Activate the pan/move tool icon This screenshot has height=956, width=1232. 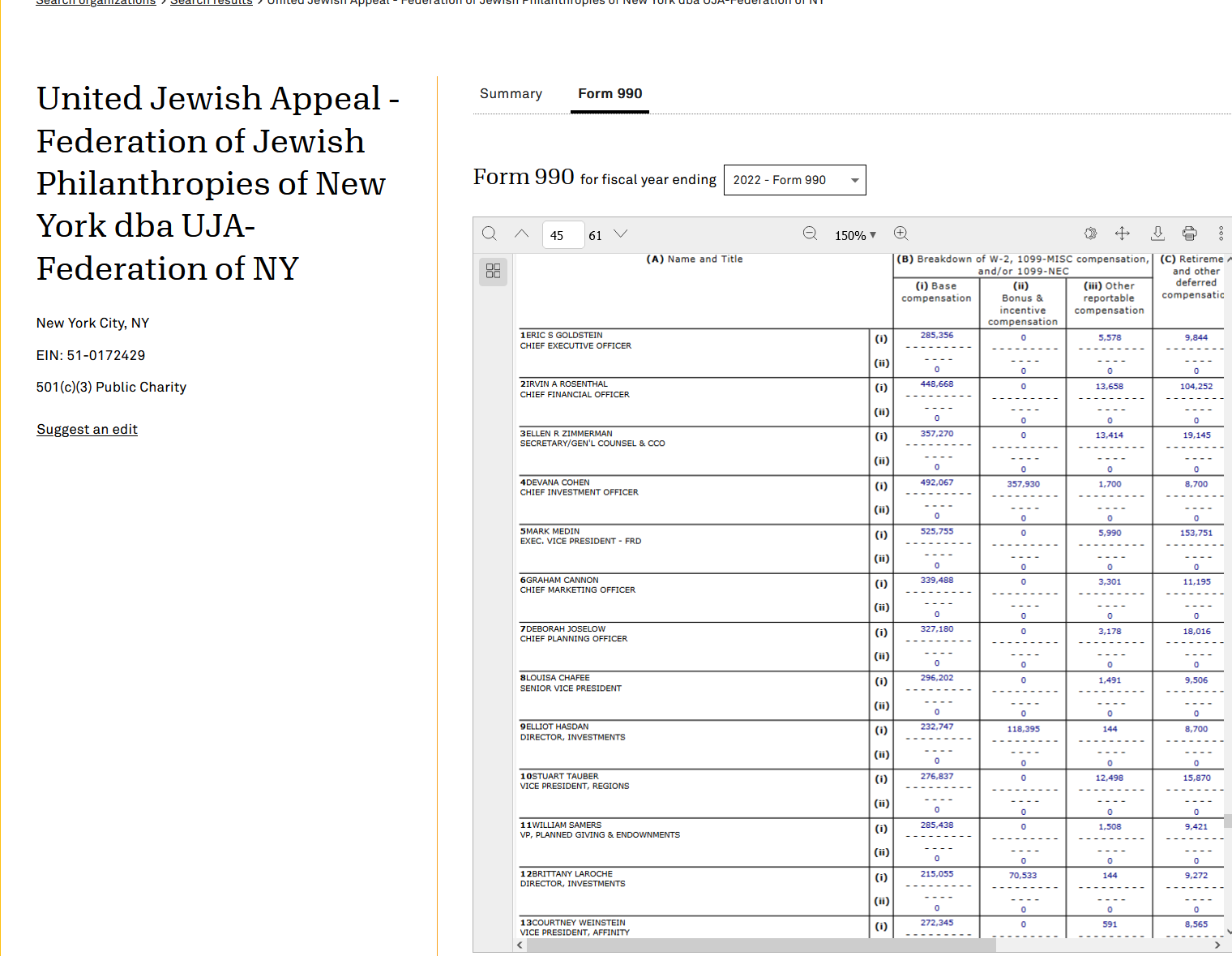click(1123, 234)
